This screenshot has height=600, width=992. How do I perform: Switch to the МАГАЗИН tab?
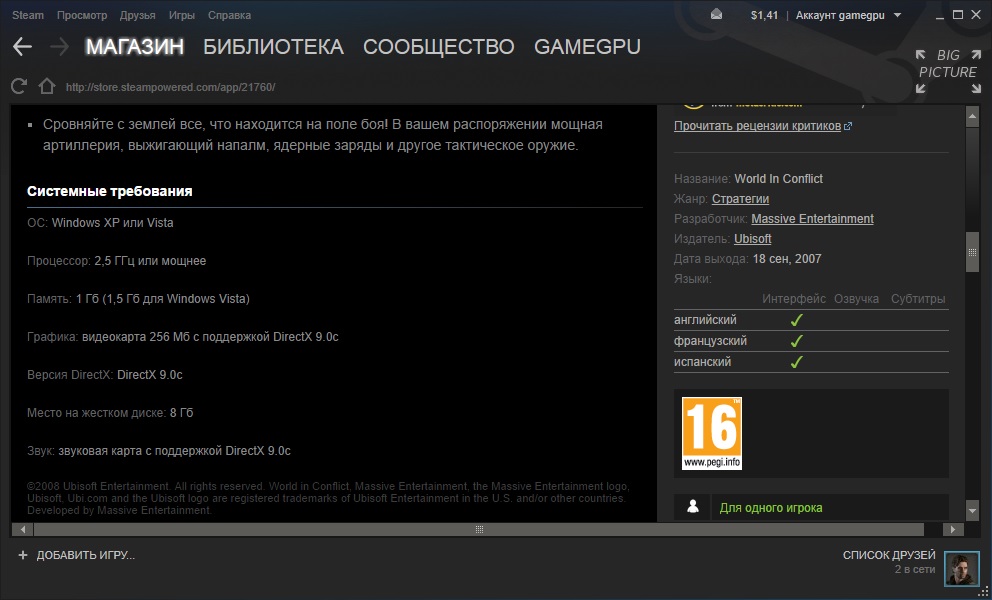pyautogui.click(x=135, y=46)
